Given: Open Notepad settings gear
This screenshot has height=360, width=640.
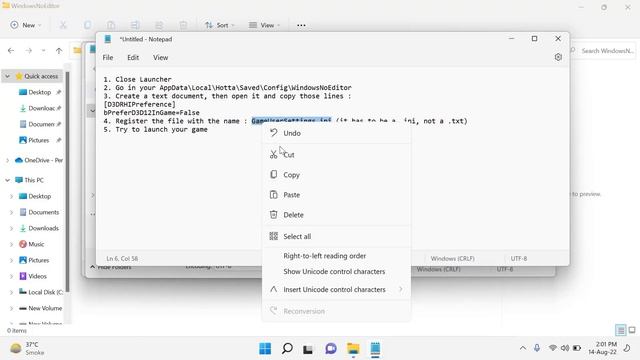Looking at the screenshot, I should (558, 57).
